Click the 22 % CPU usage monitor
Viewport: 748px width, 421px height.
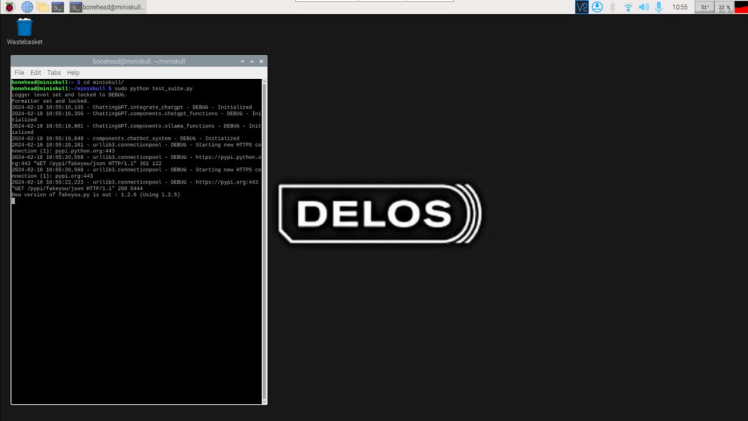(725, 7)
